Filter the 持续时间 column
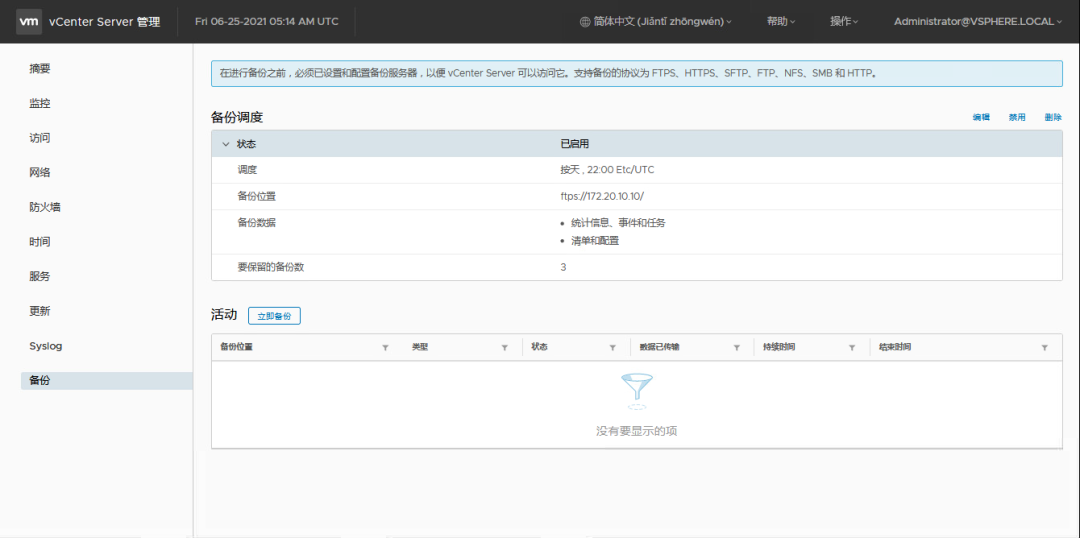 point(852,348)
